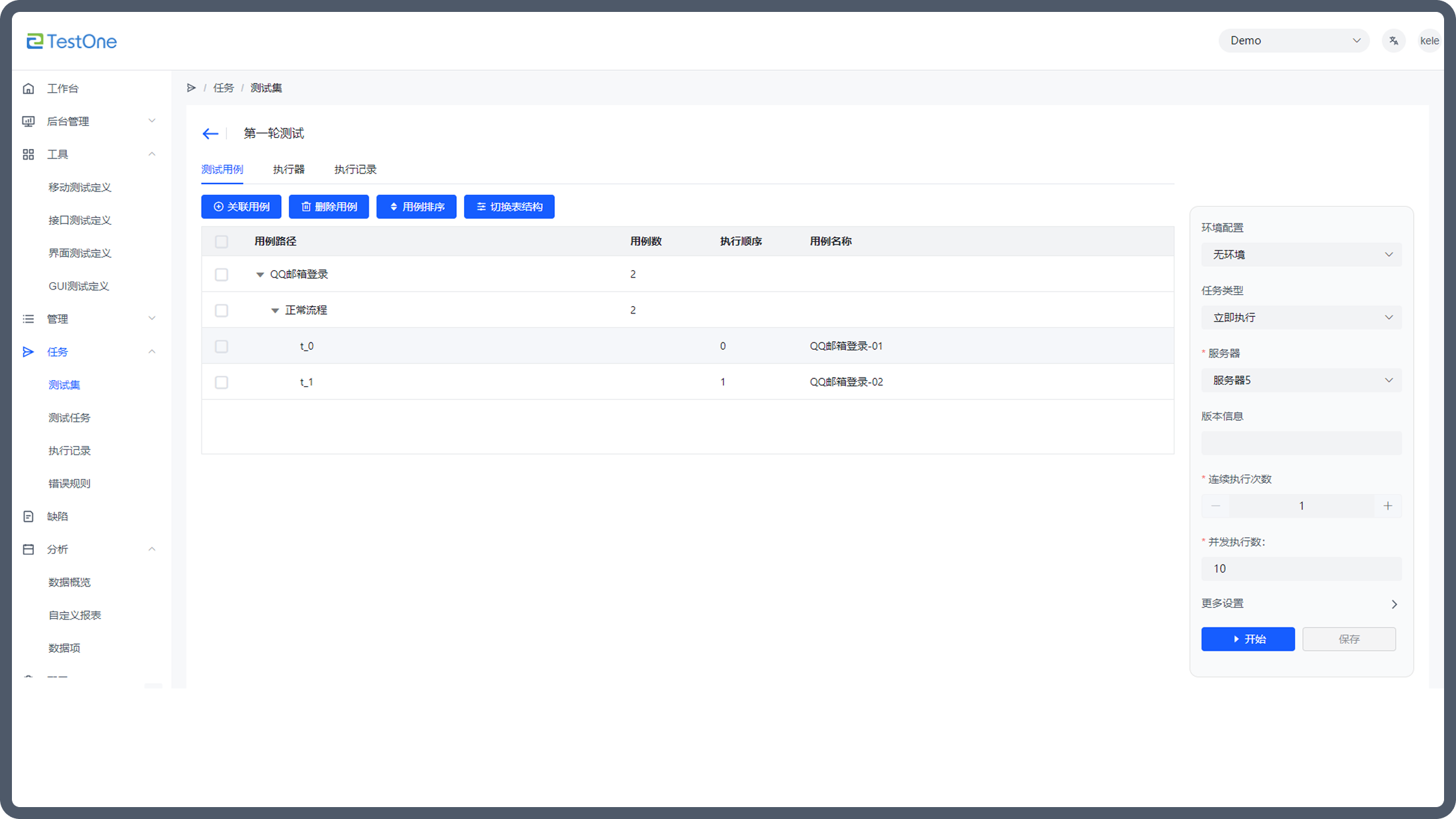
Task: Open the Demo project dropdown
Action: pos(1294,41)
